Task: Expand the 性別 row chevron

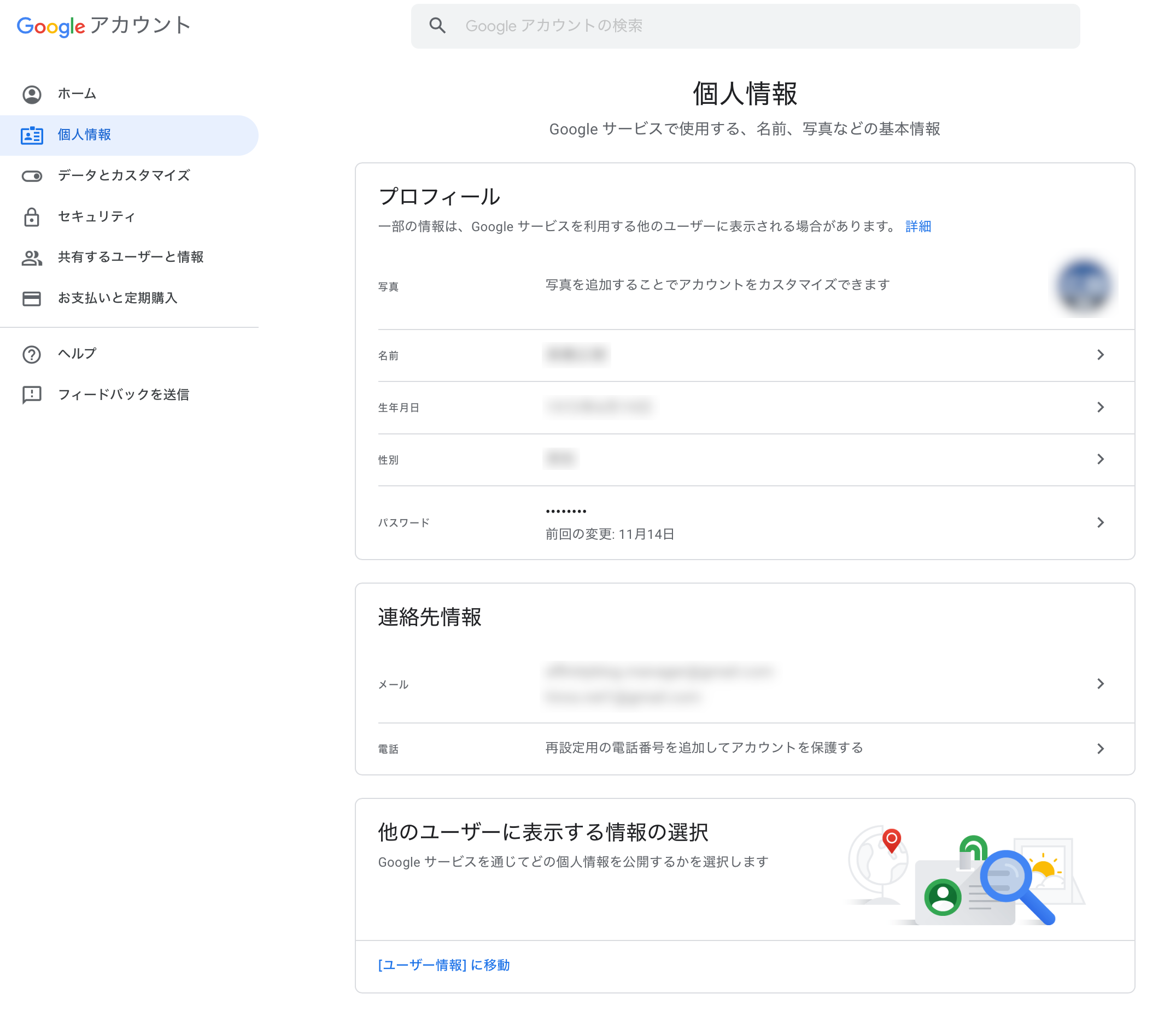Action: tap(1101, 459)
